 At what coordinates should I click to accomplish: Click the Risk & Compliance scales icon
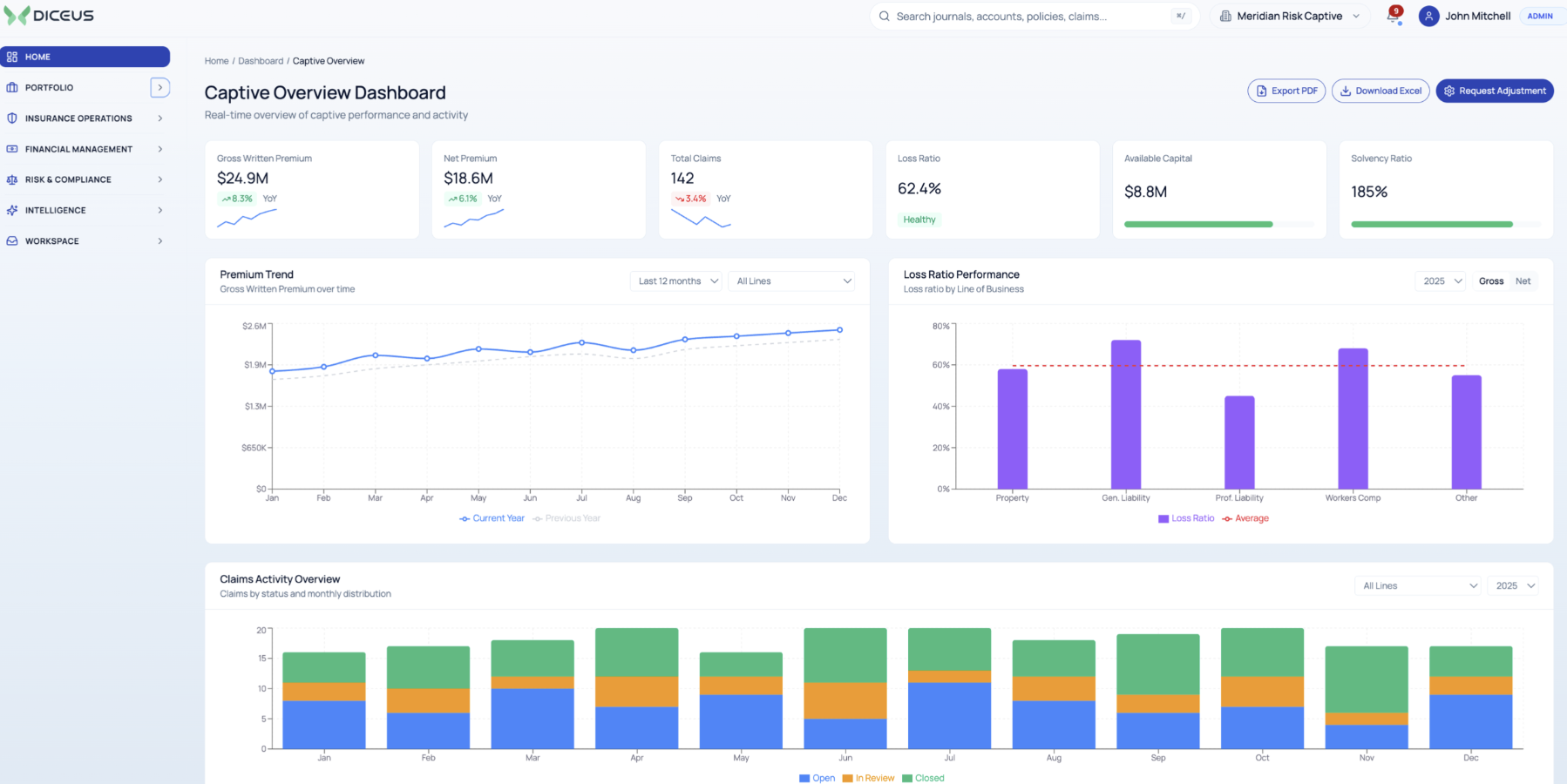pyautogui.click(x=12, y=179)
